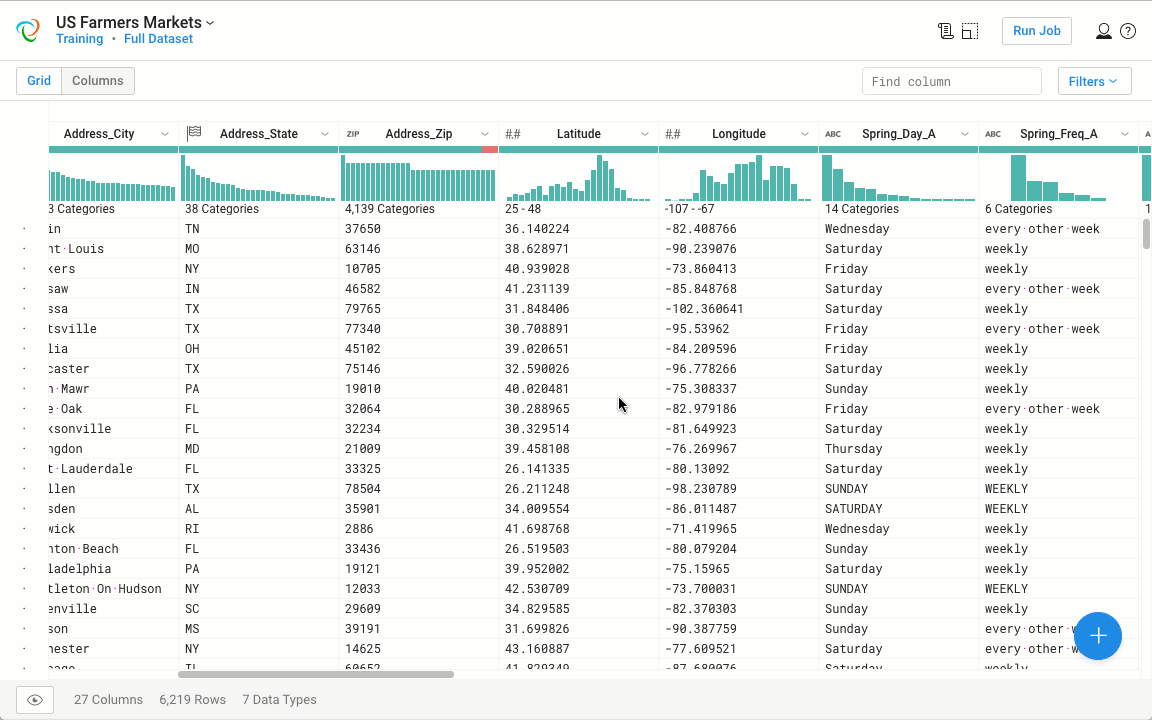Open the recipe panel scroll icon
Image resolution: width=1152 pixels, height=720 pixels.
[x=946, y=31]
